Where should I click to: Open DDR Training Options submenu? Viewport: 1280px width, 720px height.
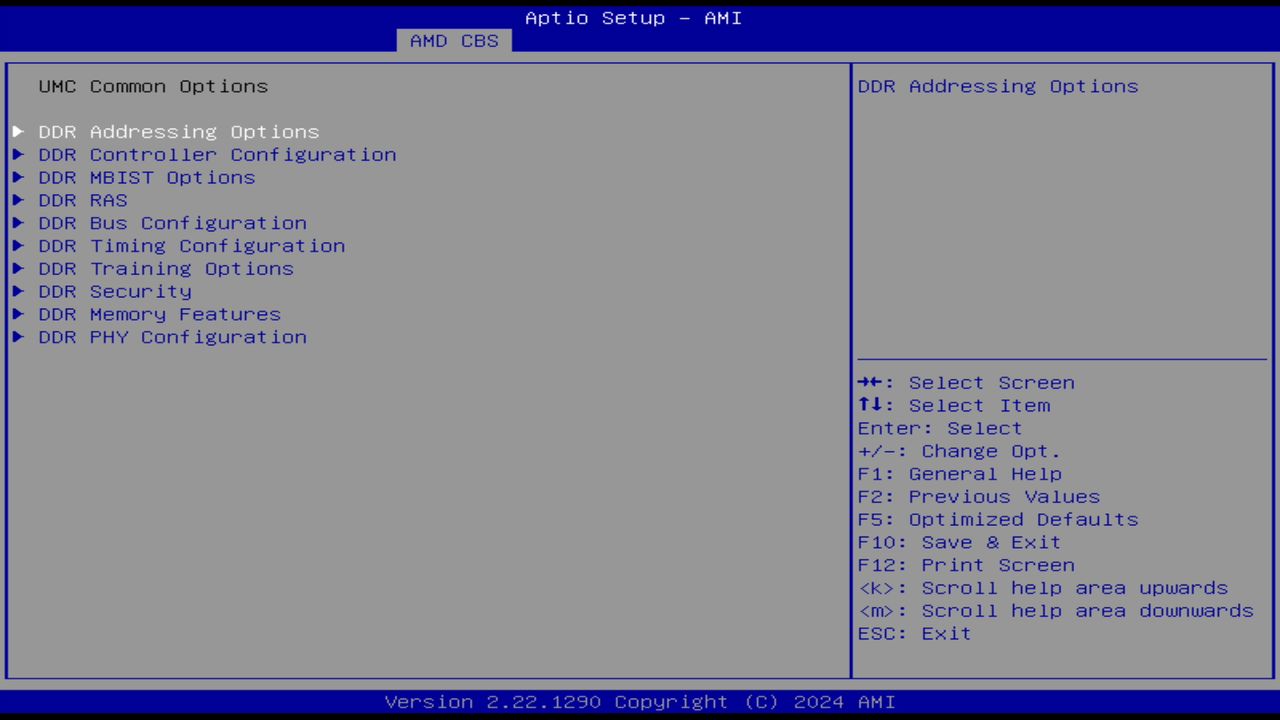(x=166, y=269)
